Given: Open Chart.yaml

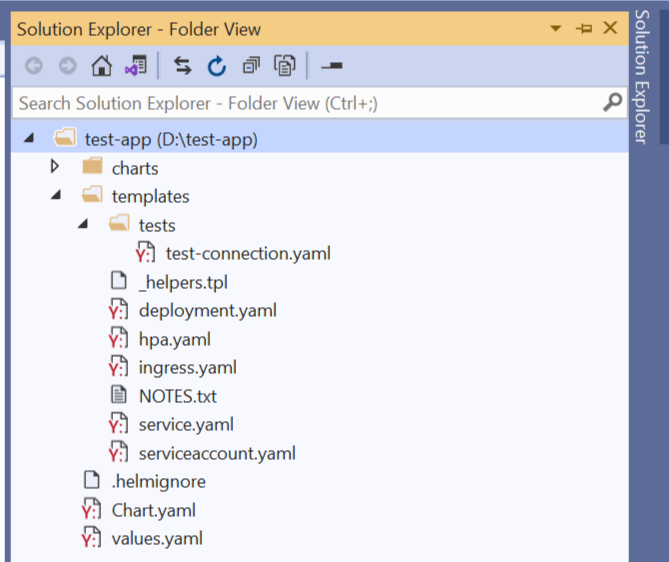Looking at the screenshot, I should point(154,510).
